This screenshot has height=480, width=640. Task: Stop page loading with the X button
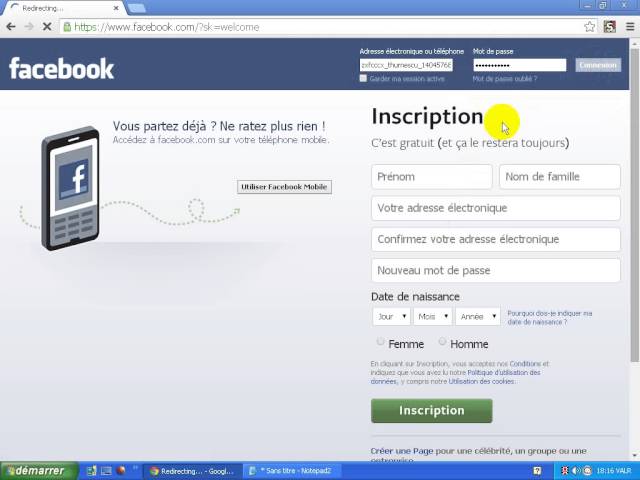(x=47, y=27)
